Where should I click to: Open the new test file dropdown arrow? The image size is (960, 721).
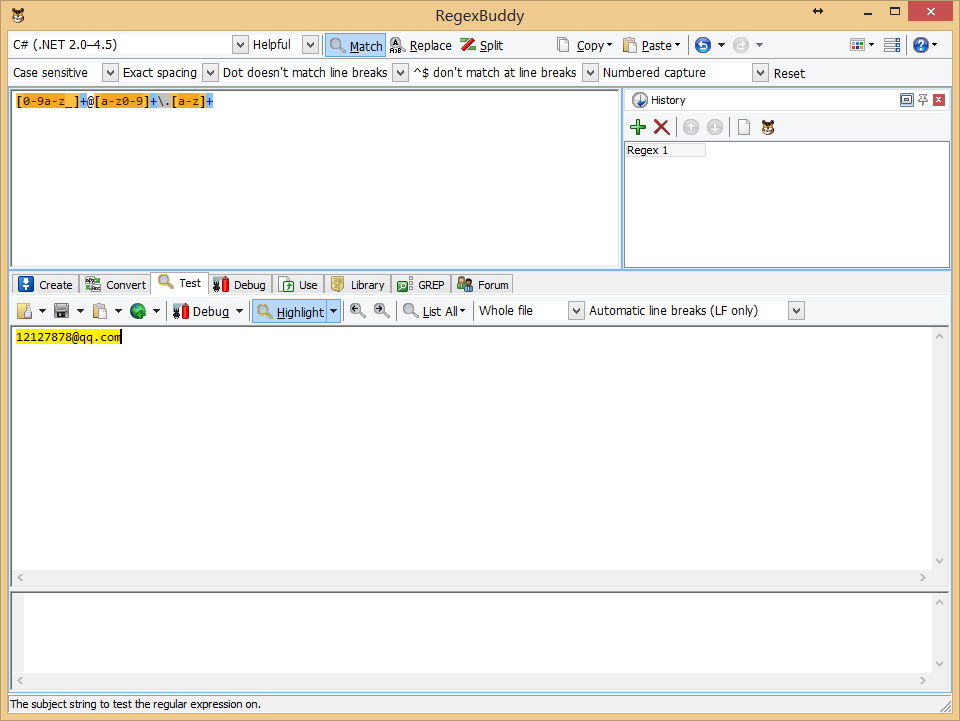tap(42, 311)
